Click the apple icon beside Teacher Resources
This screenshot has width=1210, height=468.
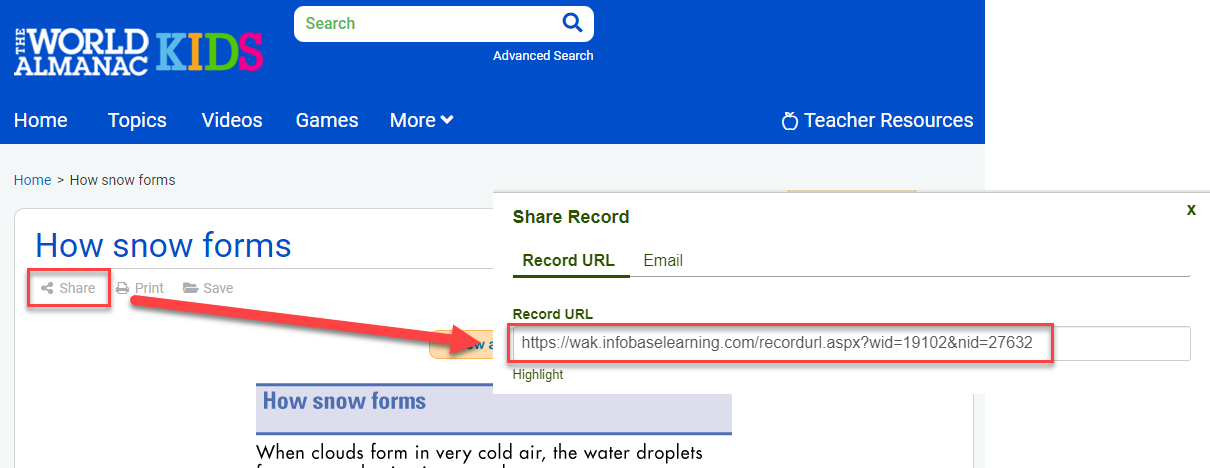[790, 121]
